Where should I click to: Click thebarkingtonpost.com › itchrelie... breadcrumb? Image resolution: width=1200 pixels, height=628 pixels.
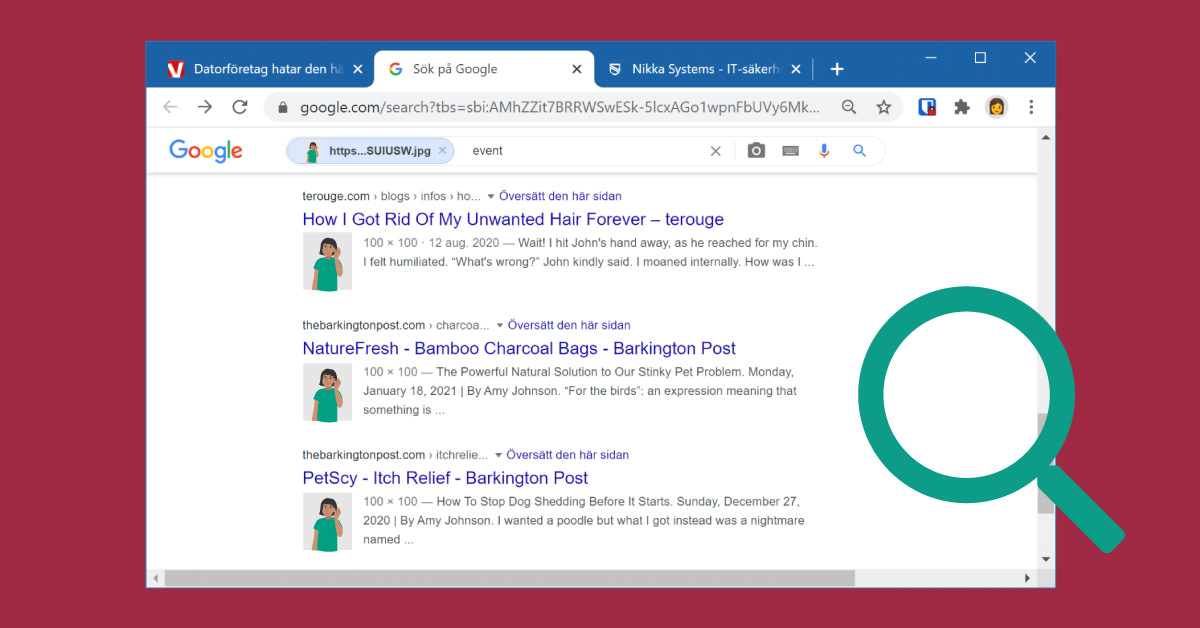395,455
